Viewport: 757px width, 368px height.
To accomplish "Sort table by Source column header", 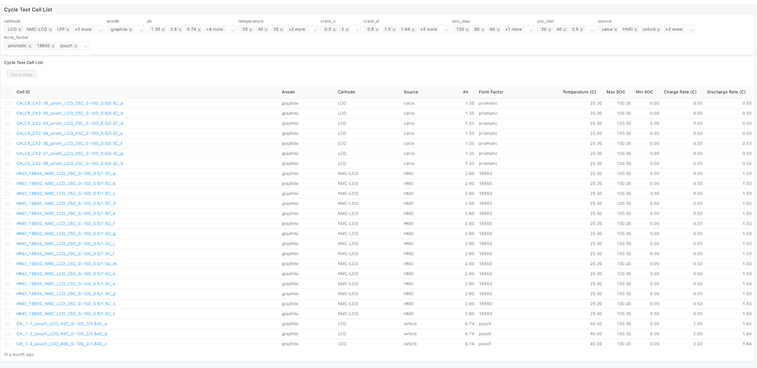I will [411, 92].
